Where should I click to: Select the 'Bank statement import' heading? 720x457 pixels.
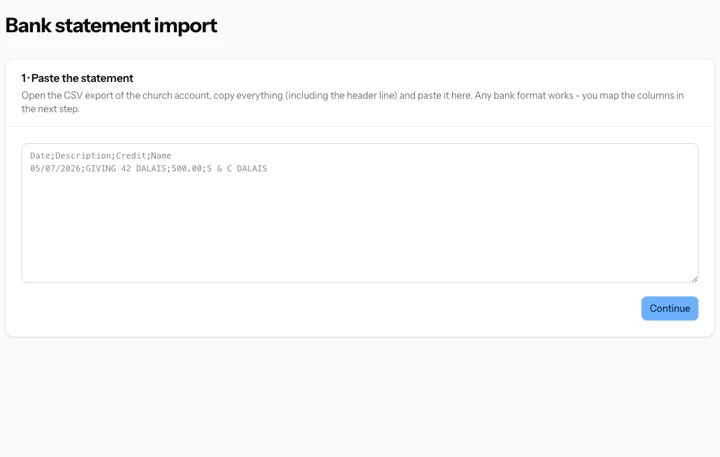111,26
